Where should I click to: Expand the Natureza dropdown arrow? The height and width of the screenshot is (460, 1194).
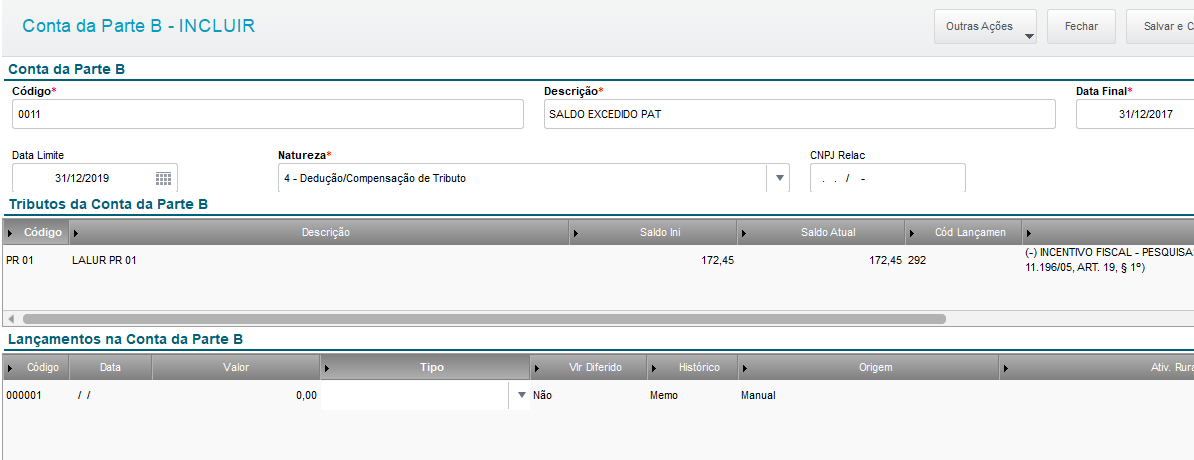[779, 178]
